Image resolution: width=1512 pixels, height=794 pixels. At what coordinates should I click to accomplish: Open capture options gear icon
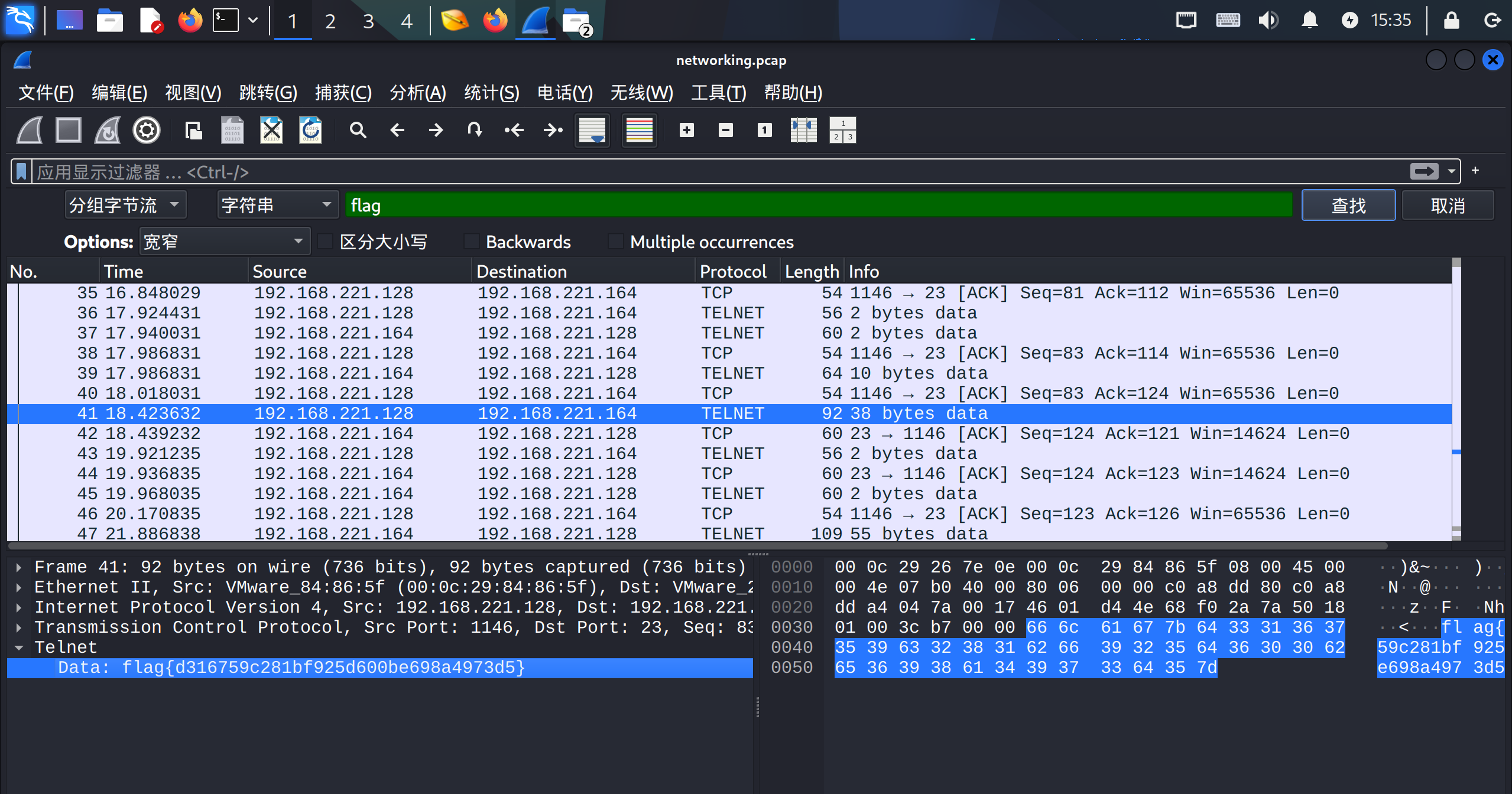(147, 130)
